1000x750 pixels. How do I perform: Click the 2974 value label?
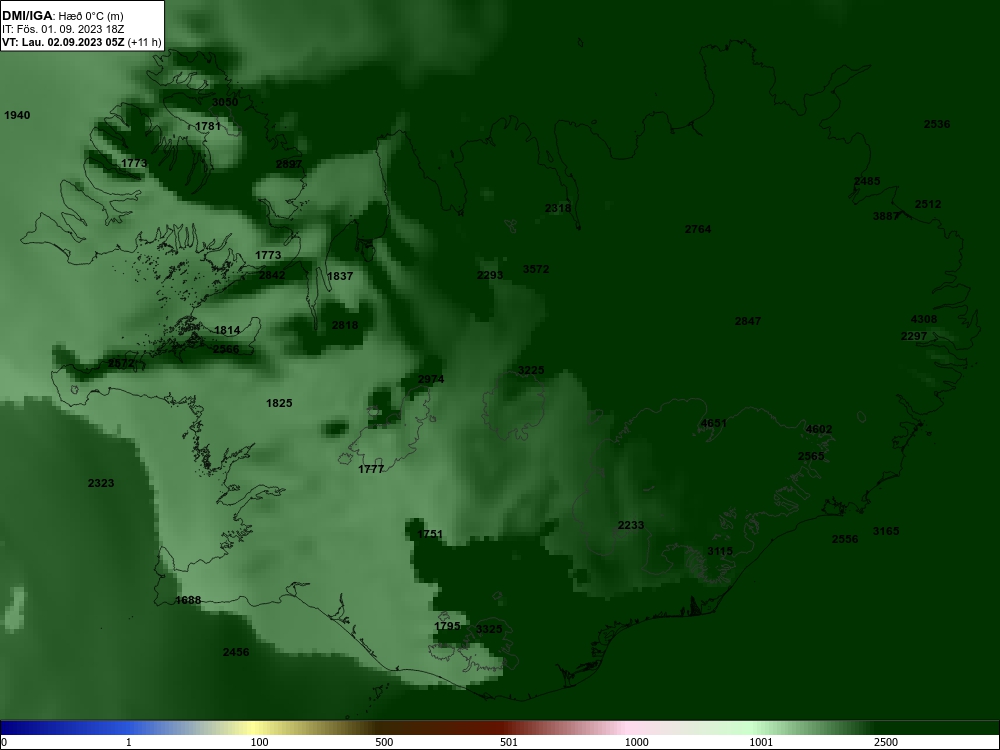click(430, 379)
